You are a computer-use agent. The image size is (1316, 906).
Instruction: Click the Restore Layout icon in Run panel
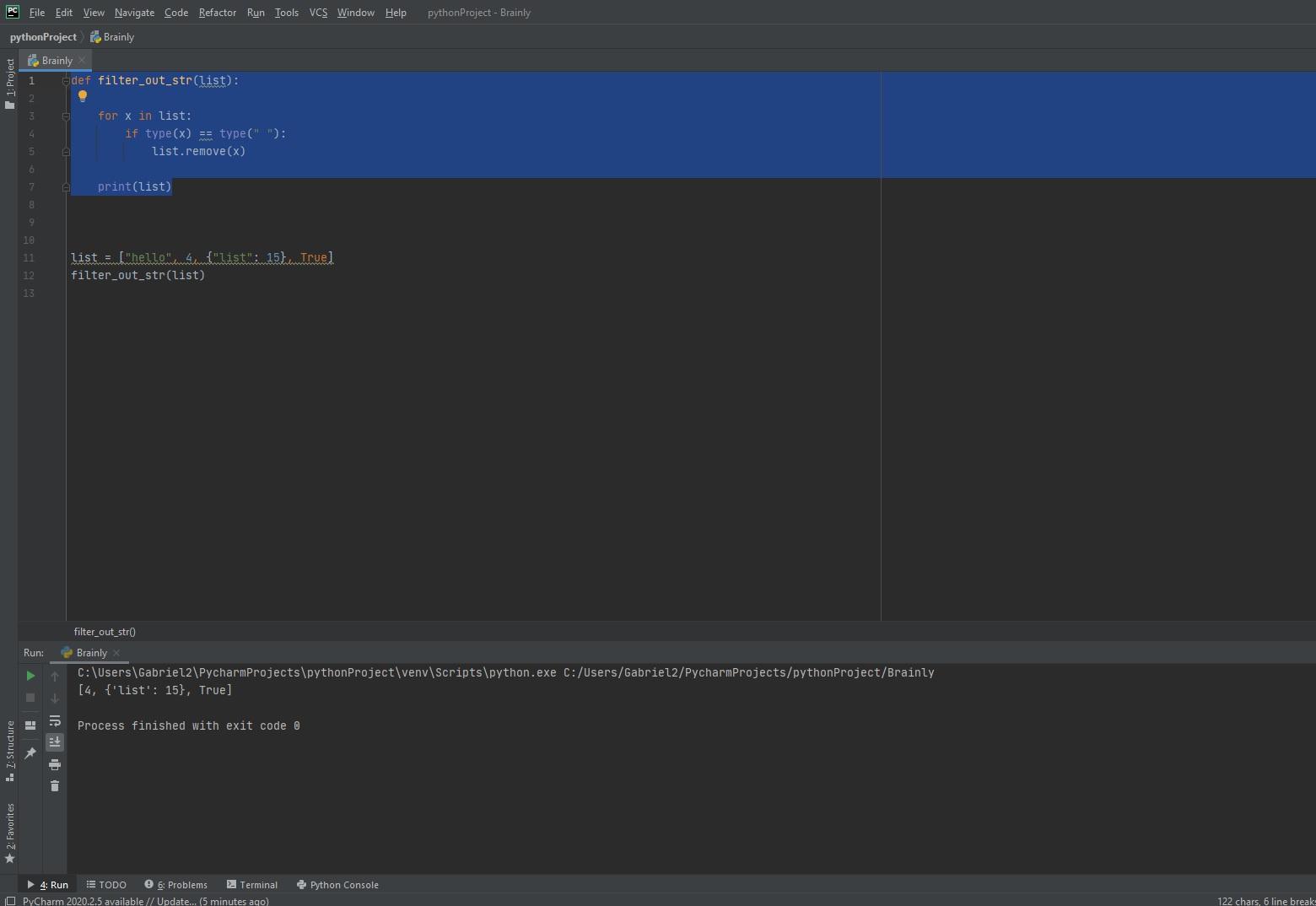30,725
